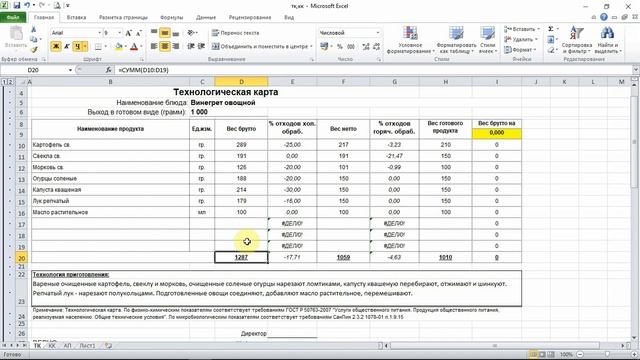Decrease decimal places

coord(376,47)
